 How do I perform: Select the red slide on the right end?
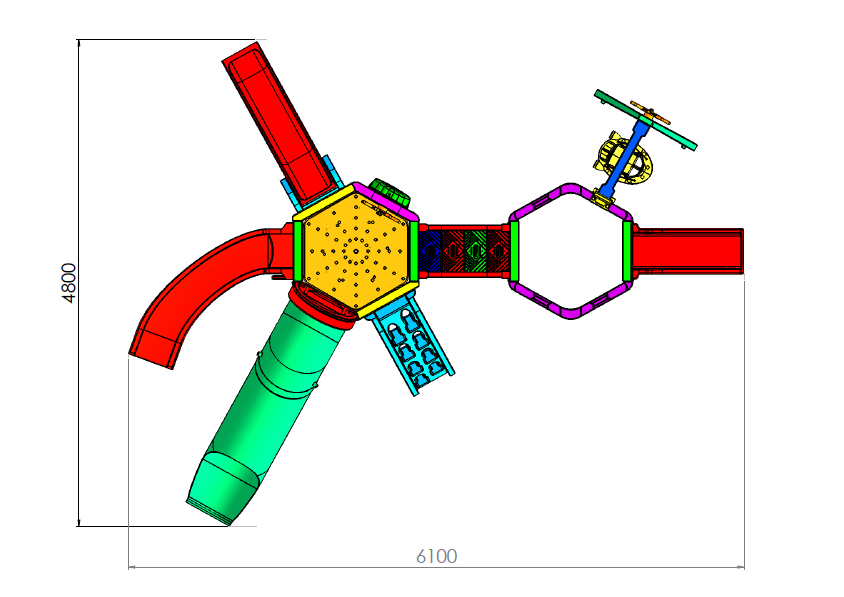(688, 251)
